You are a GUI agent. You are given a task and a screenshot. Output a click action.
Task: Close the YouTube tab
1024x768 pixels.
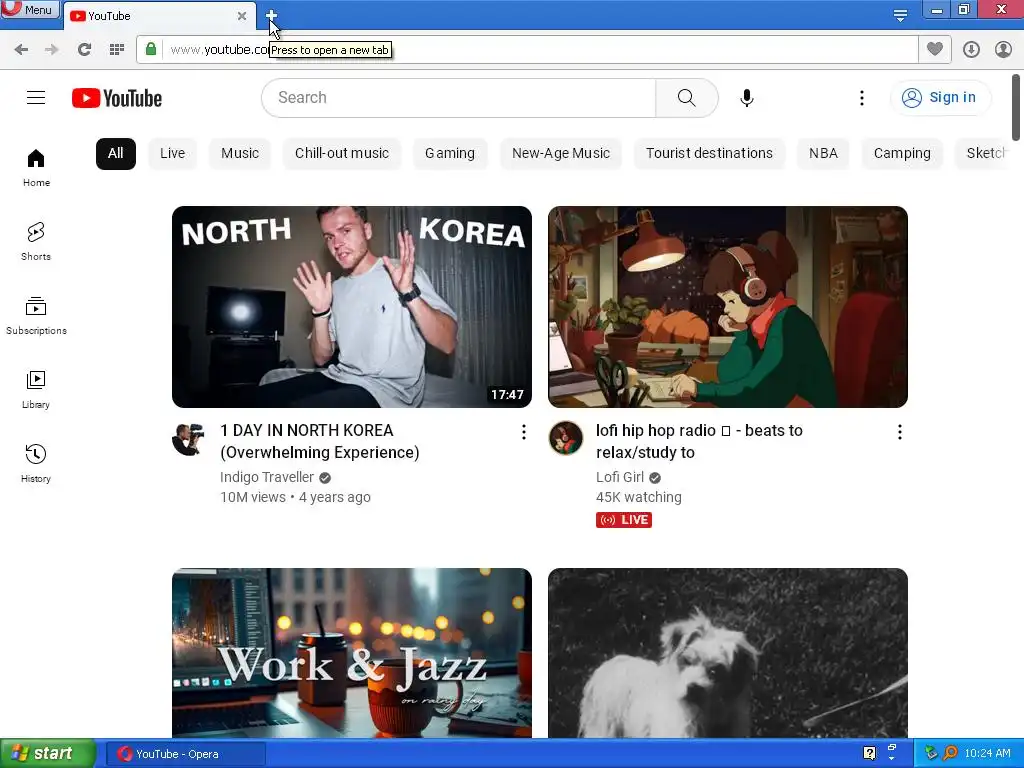pyautogui.click(x=242, y=16)
